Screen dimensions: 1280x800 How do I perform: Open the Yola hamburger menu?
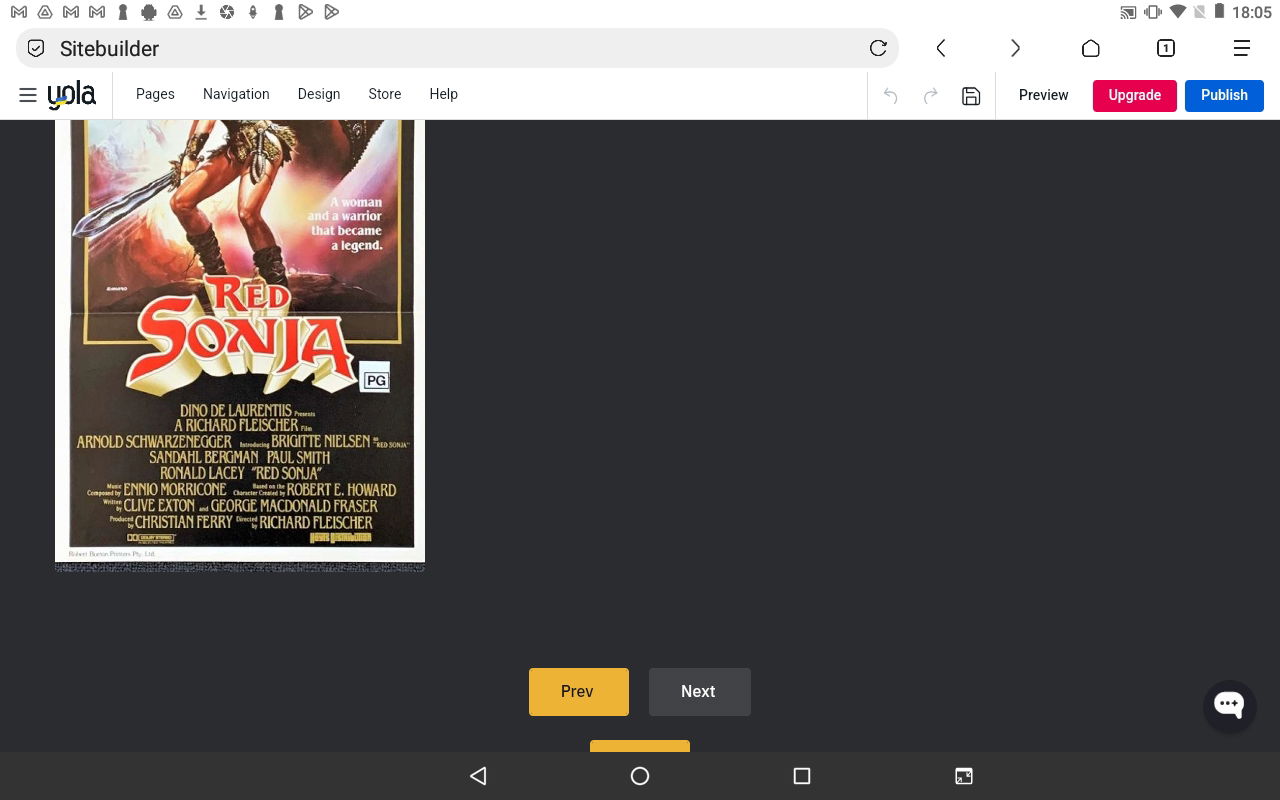(28, 95)
